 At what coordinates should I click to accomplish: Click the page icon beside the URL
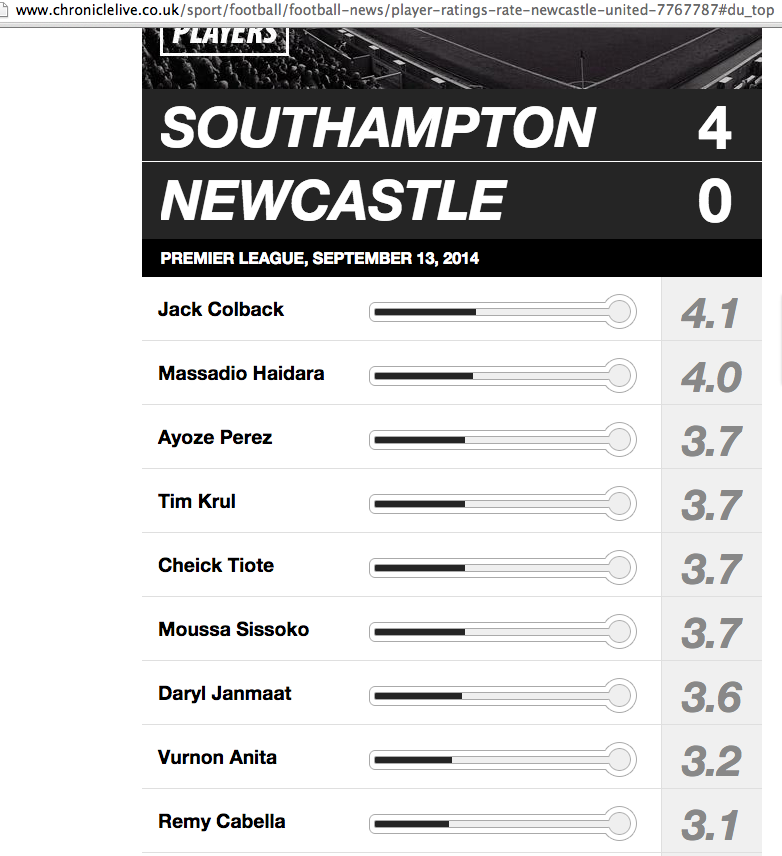click(3, 10)
